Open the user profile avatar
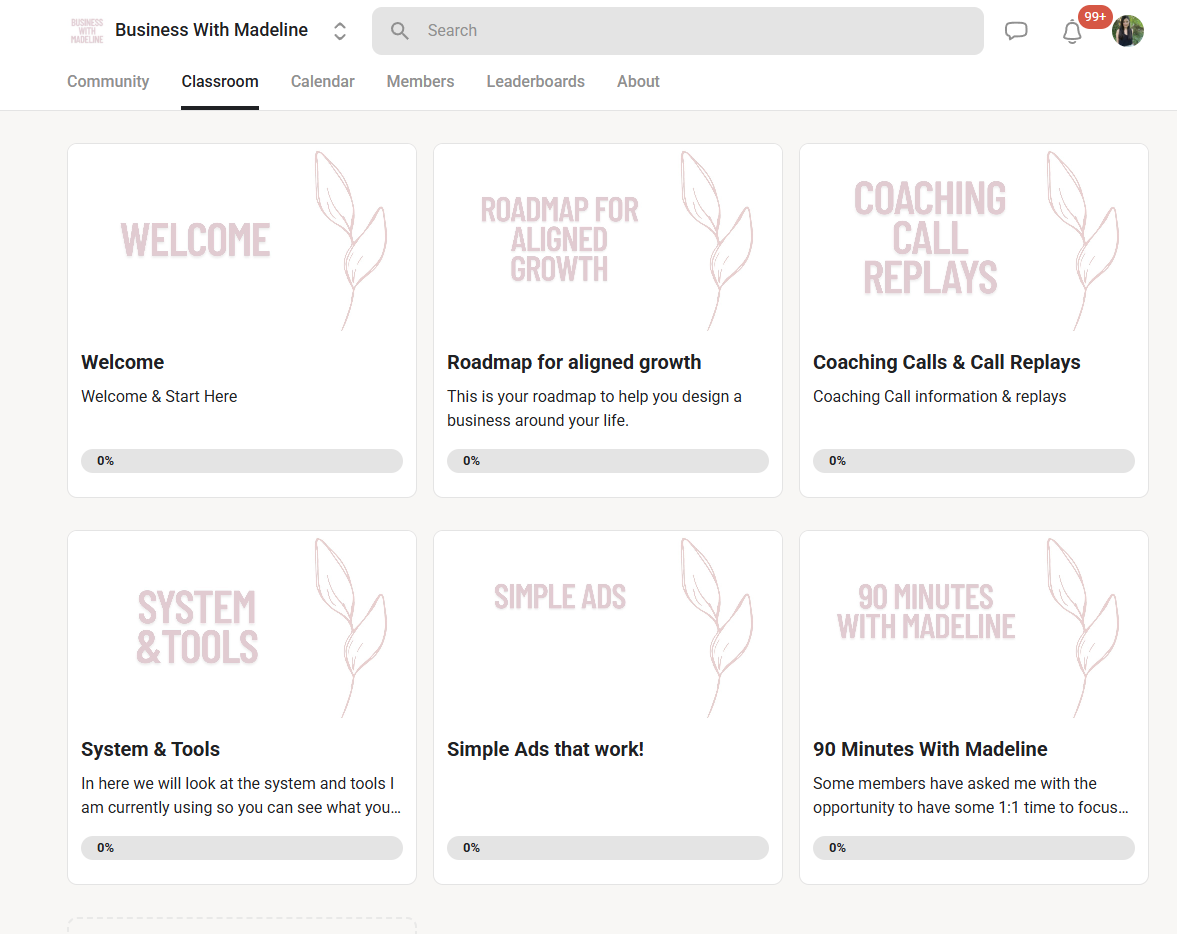This screenshot has width=1177, height=934. (x=1128, y=31)
